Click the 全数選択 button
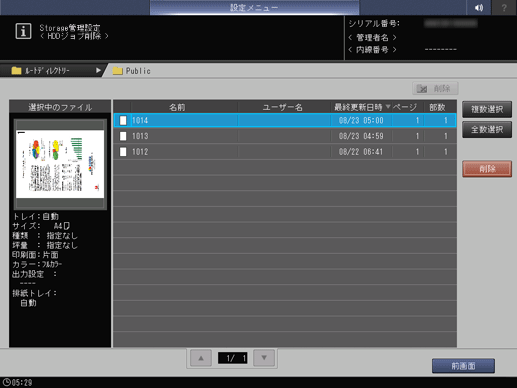This screenshot has width=517, height=388. 487,130
